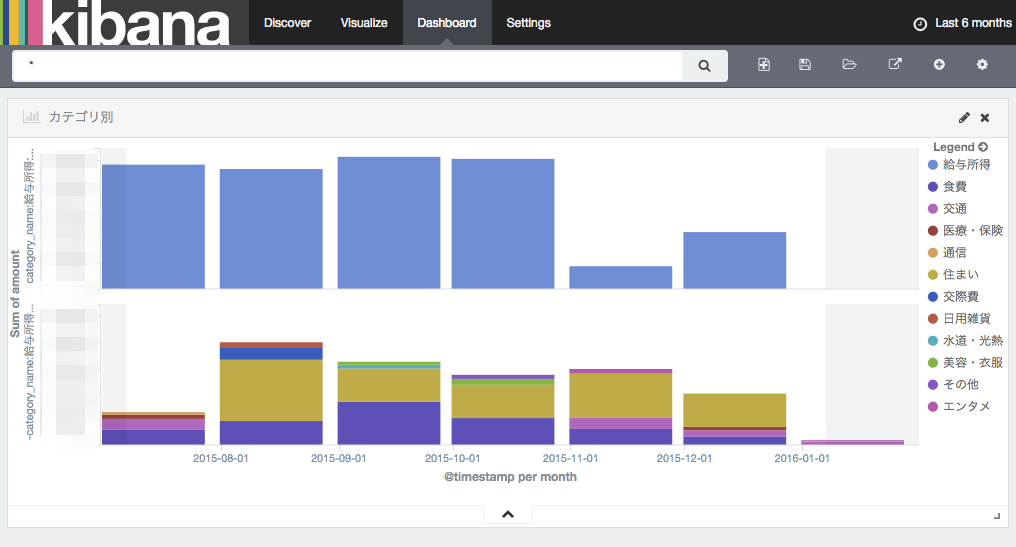Open the Discover tab
The image size is (1016, 547).
[287, 23]
